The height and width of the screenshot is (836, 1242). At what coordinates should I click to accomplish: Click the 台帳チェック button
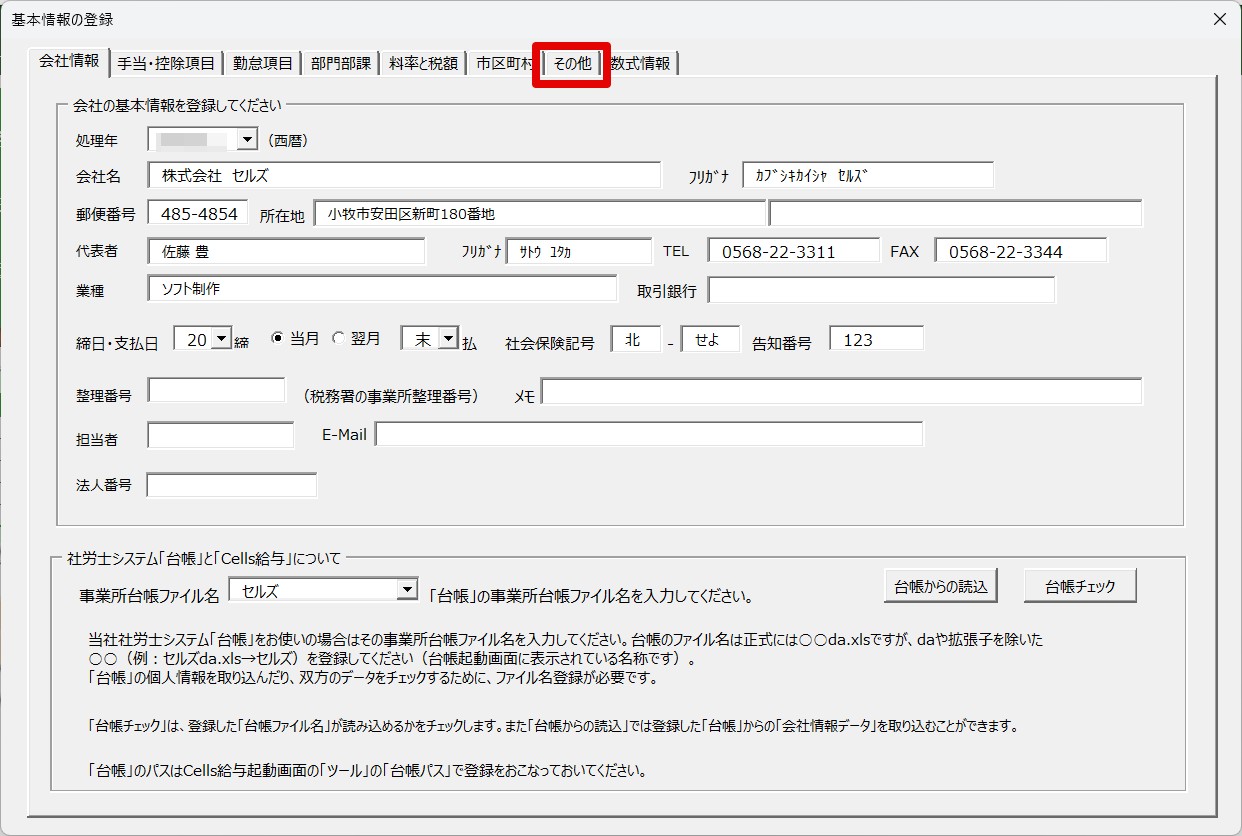pyautogui.click(x=1080, y=587)
